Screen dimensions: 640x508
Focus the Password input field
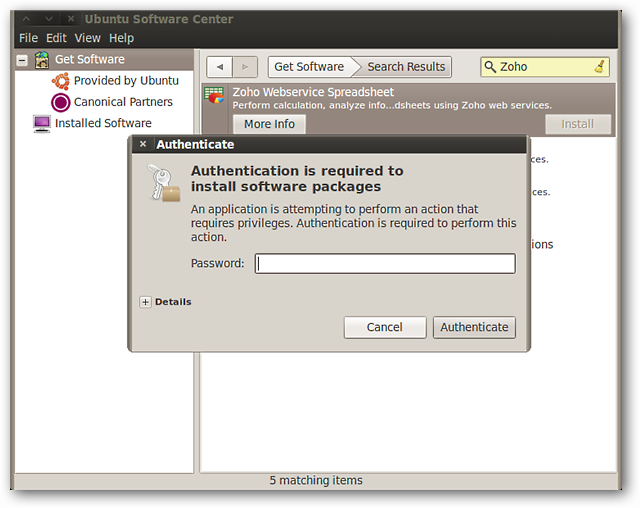click(385, 264)
